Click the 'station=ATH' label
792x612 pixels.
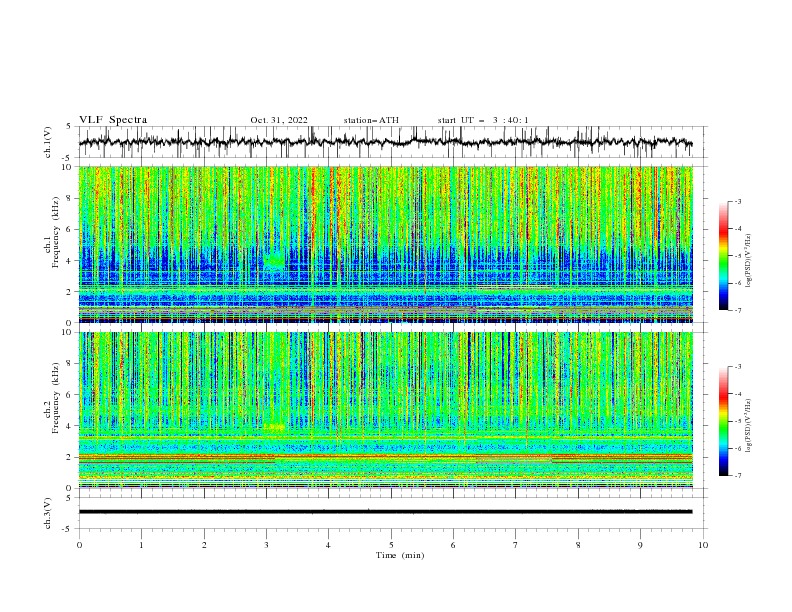pos(371,120)
